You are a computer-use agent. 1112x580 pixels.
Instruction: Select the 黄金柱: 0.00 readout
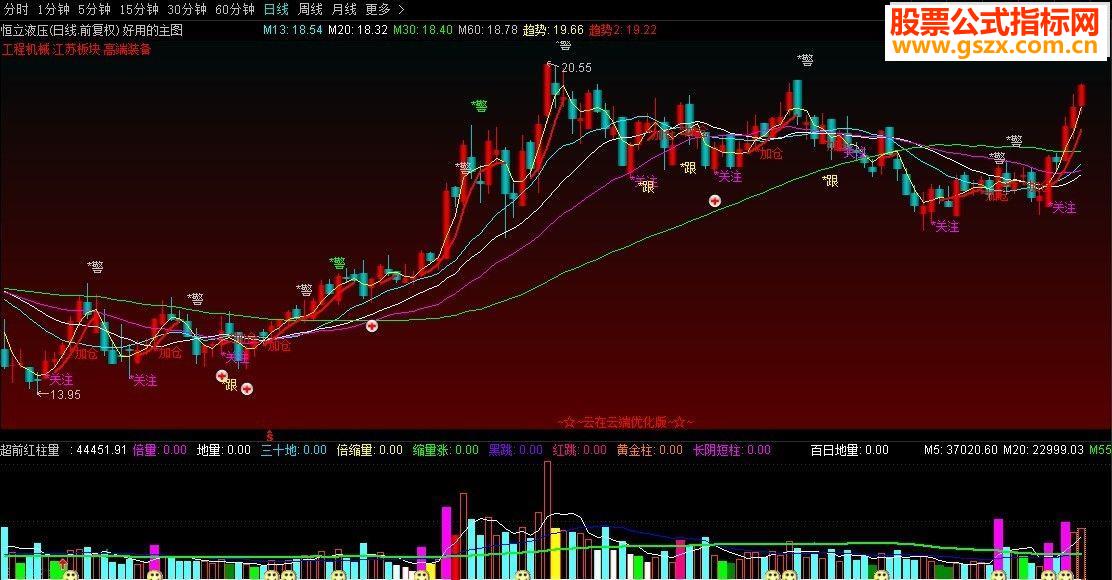point(650,450)
